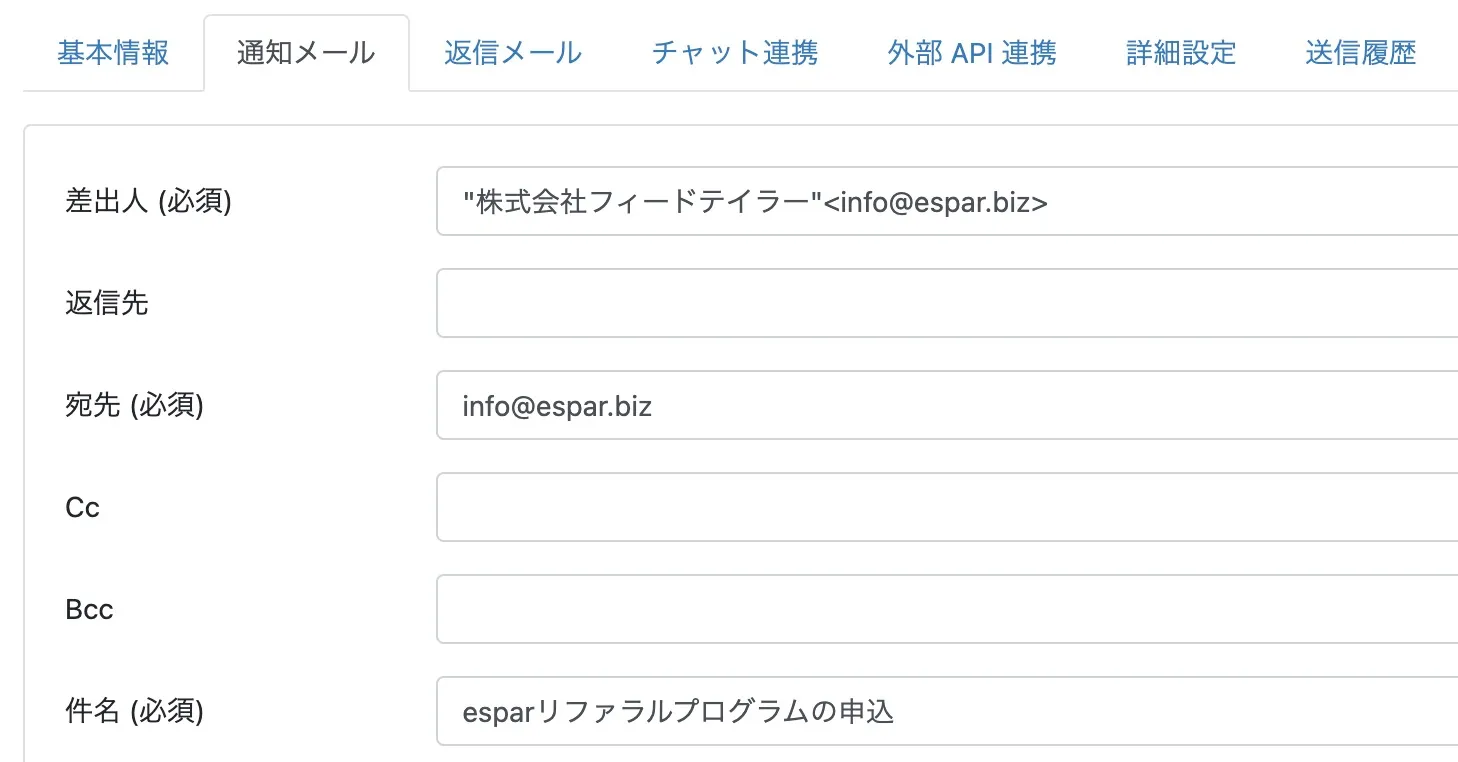
Task: Click blank panel space above 差出人 row
Action: [x=740, y=146]
